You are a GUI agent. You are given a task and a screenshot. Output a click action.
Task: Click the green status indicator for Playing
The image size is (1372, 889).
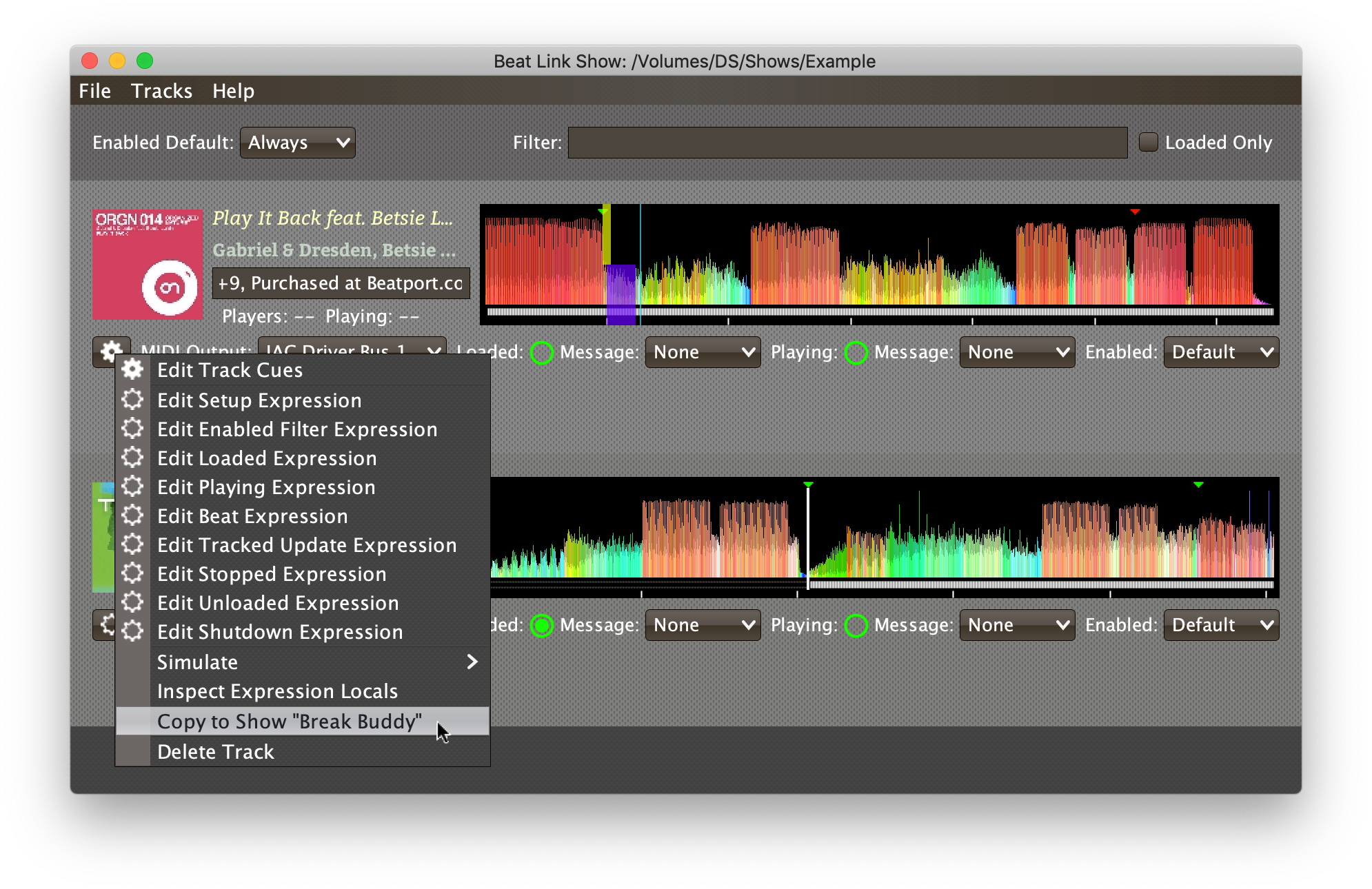(855, 352)
